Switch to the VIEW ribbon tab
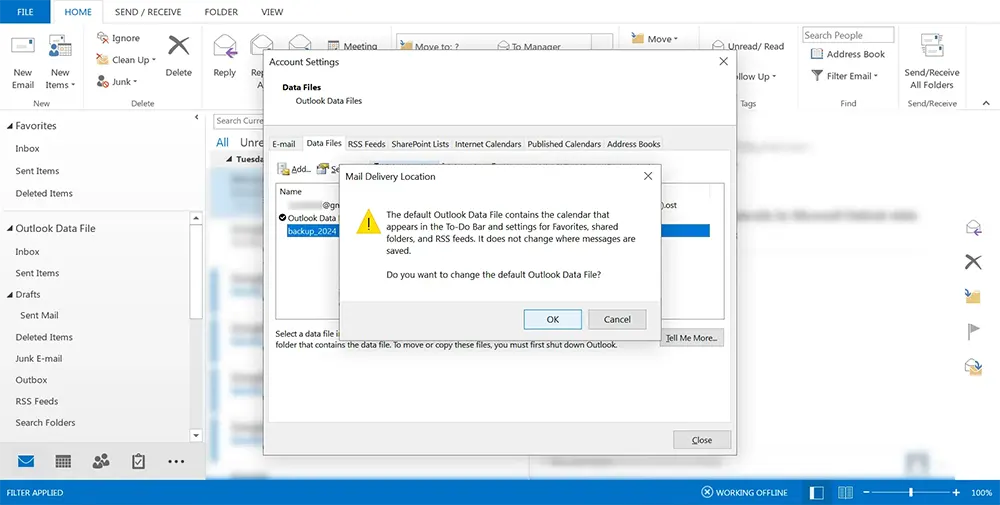 pos(272,11)
